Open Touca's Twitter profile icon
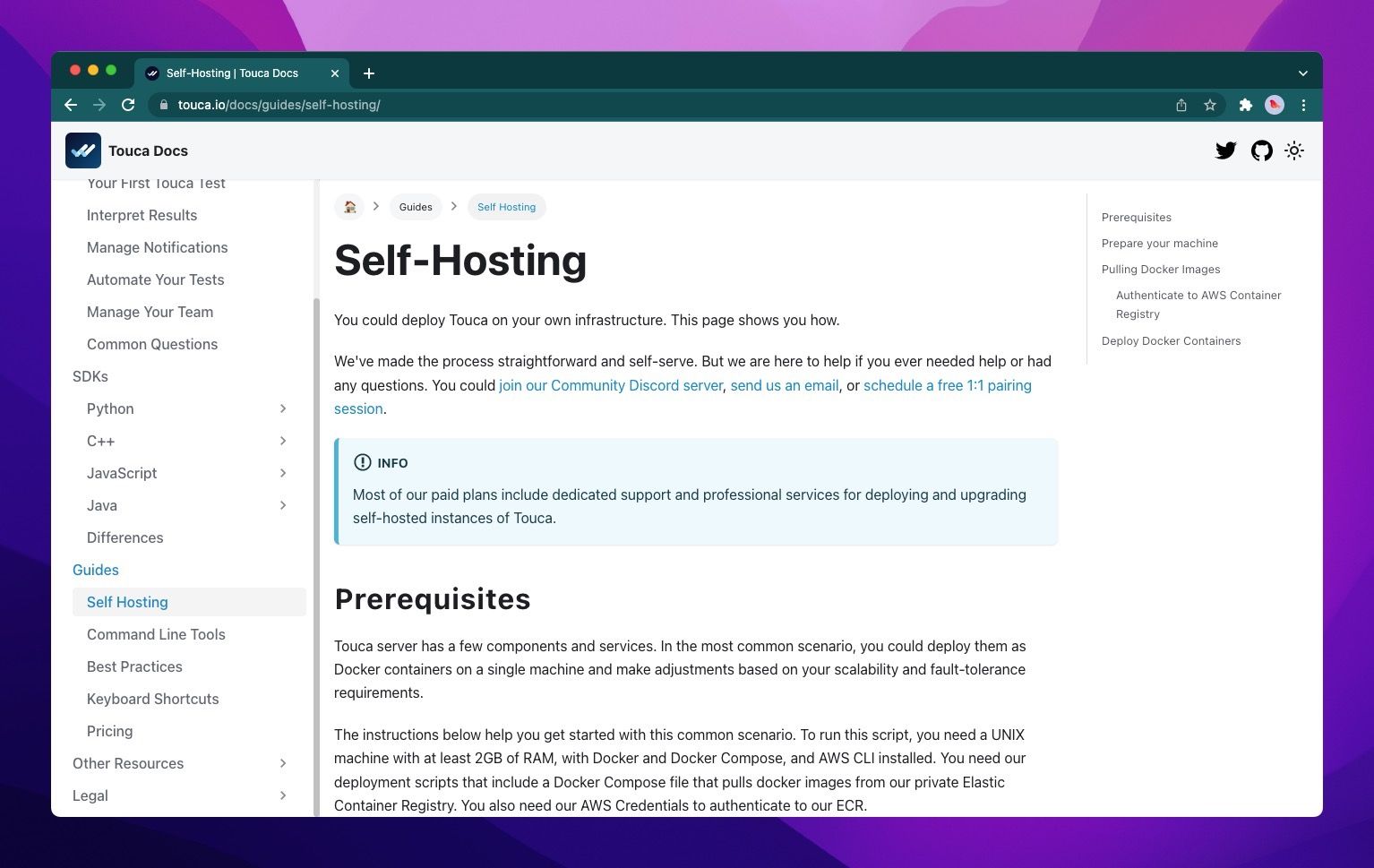The image size is (1374, 868). click(x=1225, y=150)
